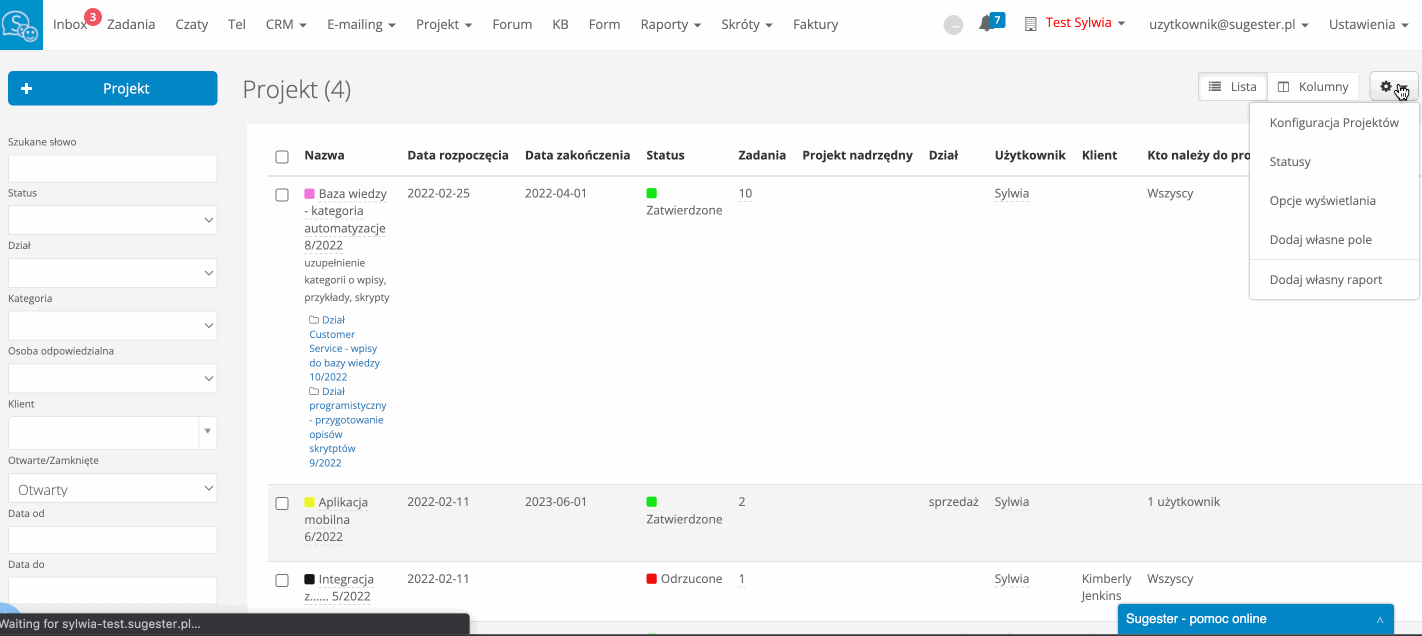
Task: Click the Szukane słowo search field
Action: [x=112, y=168]
